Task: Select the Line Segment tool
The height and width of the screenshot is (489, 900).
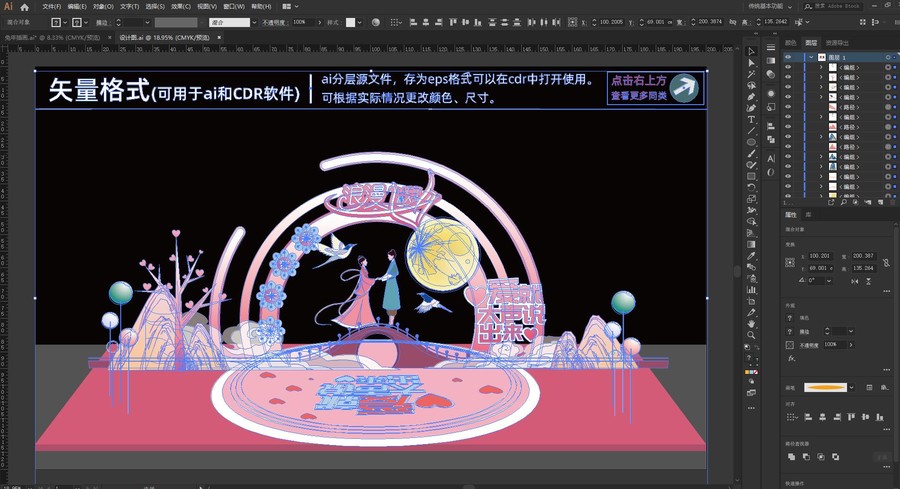Action: pyautogui.click(x=751, y=131)
